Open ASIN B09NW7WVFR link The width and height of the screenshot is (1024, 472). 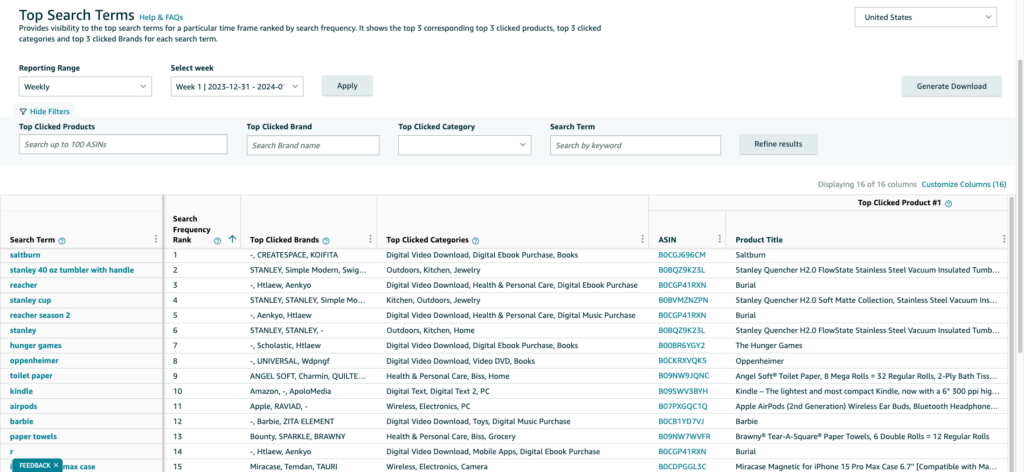click(684, 436)
